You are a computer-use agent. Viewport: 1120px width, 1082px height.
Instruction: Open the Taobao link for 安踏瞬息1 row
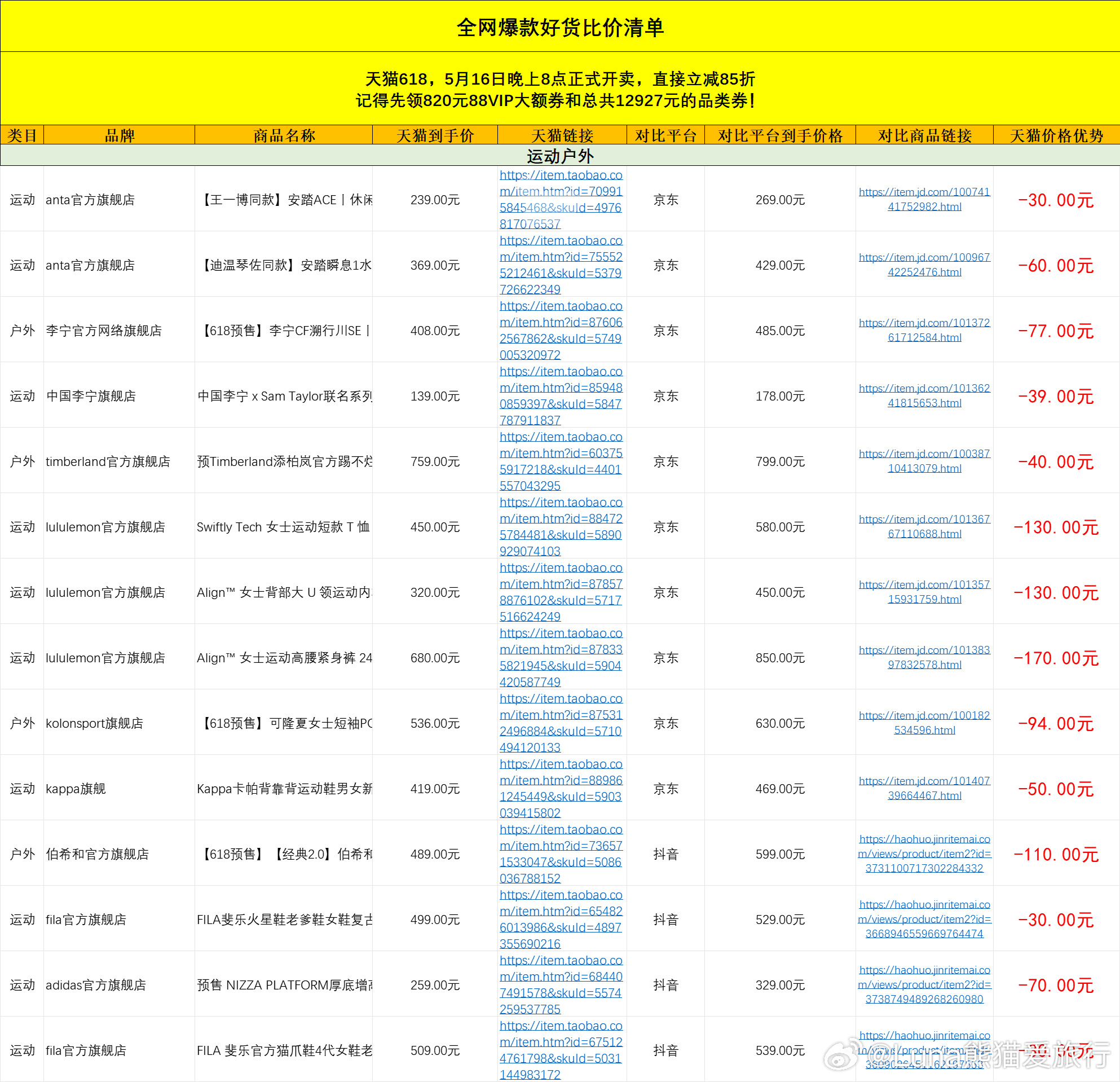pyautogui.click(x=561, y=265)
